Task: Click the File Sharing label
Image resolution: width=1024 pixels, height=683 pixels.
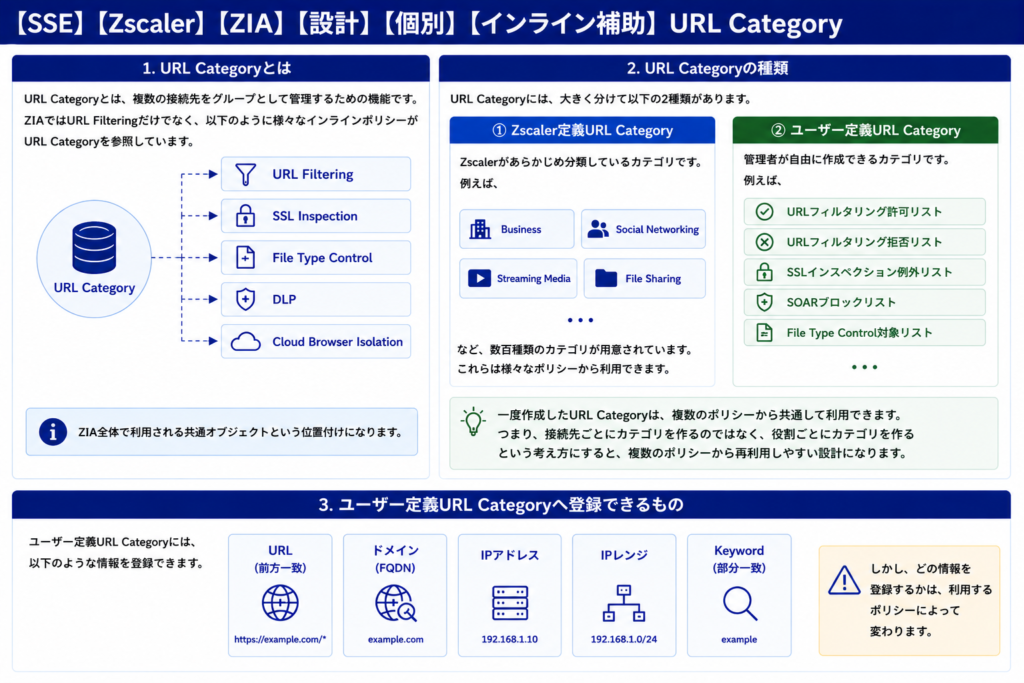Action: point(653,278)
